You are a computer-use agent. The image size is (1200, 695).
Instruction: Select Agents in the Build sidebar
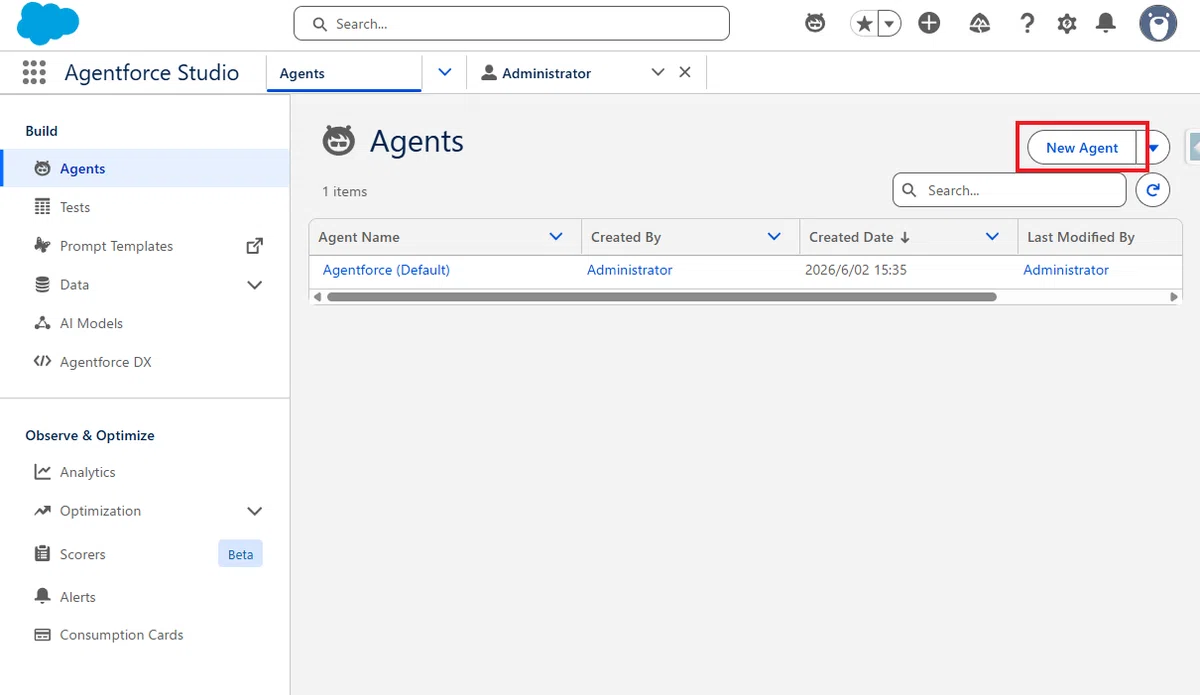[145, 168]
